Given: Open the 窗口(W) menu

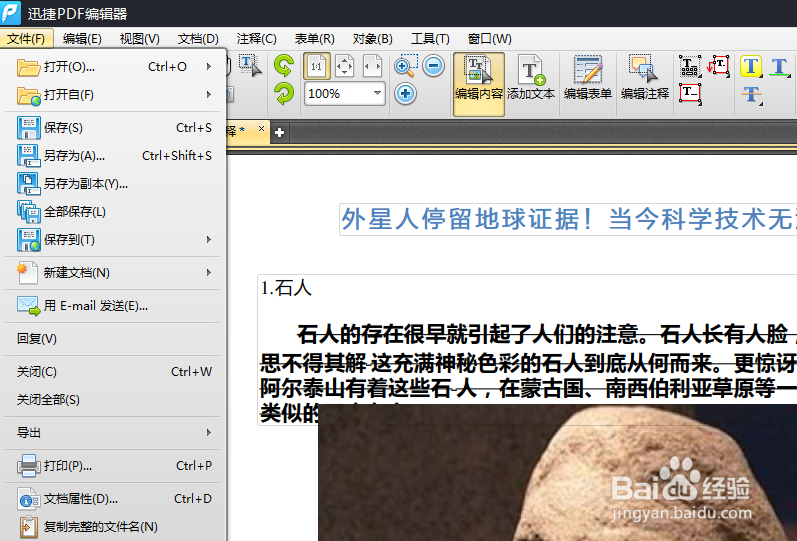Looking at the screenshot, I should (x=489, y=39).
